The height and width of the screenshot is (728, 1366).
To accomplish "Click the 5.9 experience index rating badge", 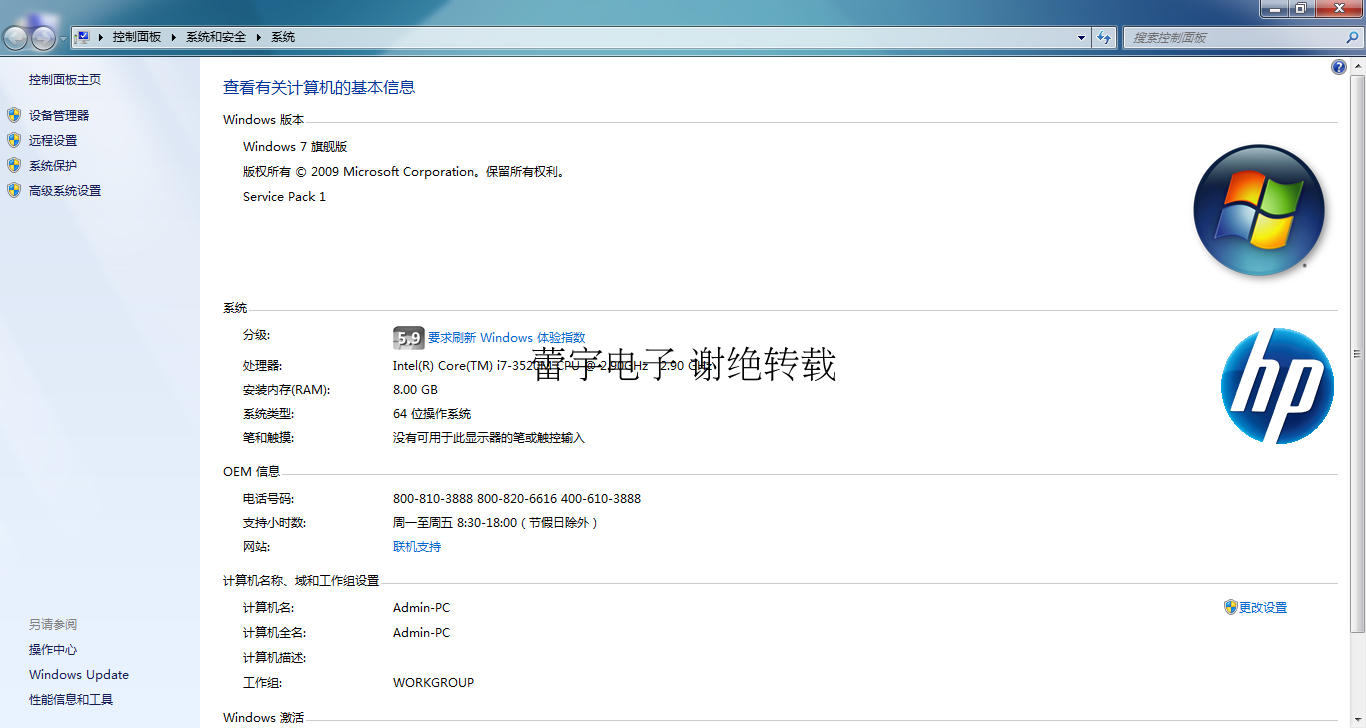I will tap(409, 338).
